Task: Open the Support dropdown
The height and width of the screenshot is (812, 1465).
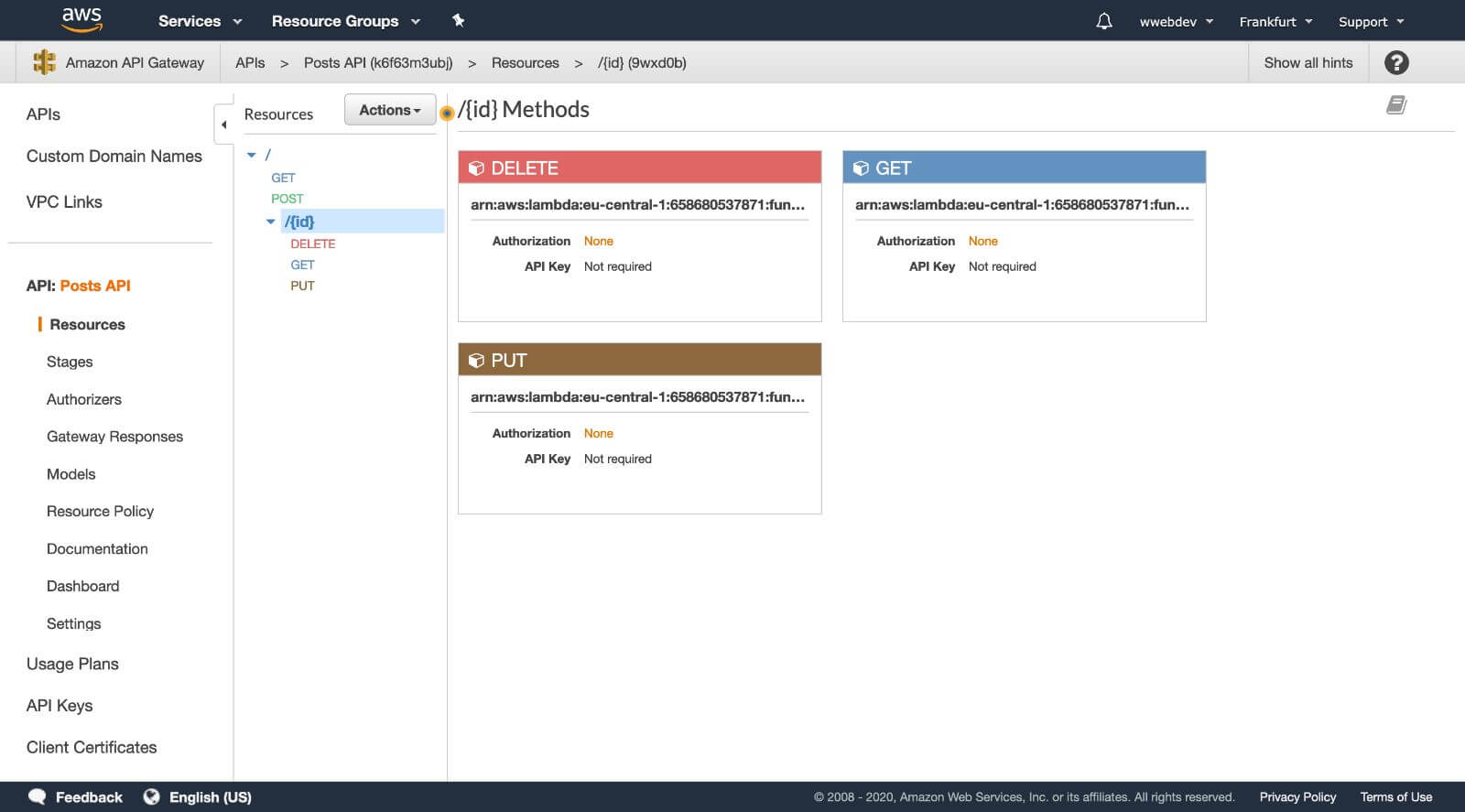Action: tap(1371, 21)
